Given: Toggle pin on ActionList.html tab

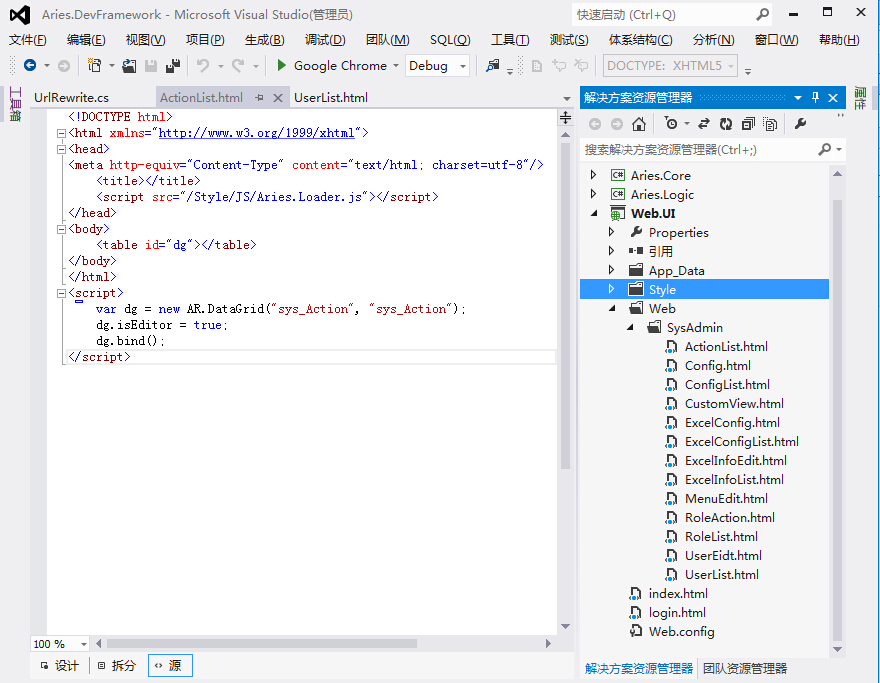Looking at the screenshot, I should coord(259,98).
